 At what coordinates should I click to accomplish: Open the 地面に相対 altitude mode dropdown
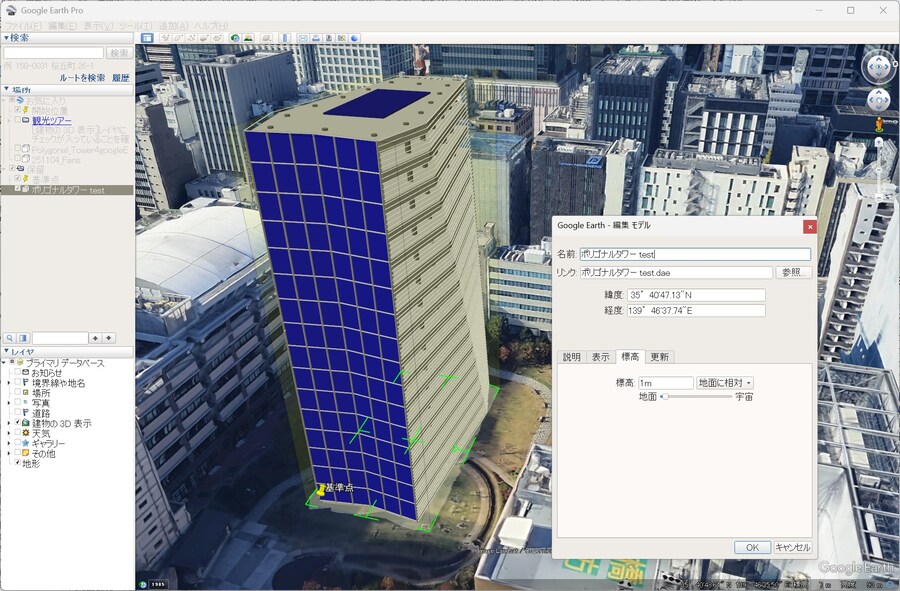tap(725, 383)
